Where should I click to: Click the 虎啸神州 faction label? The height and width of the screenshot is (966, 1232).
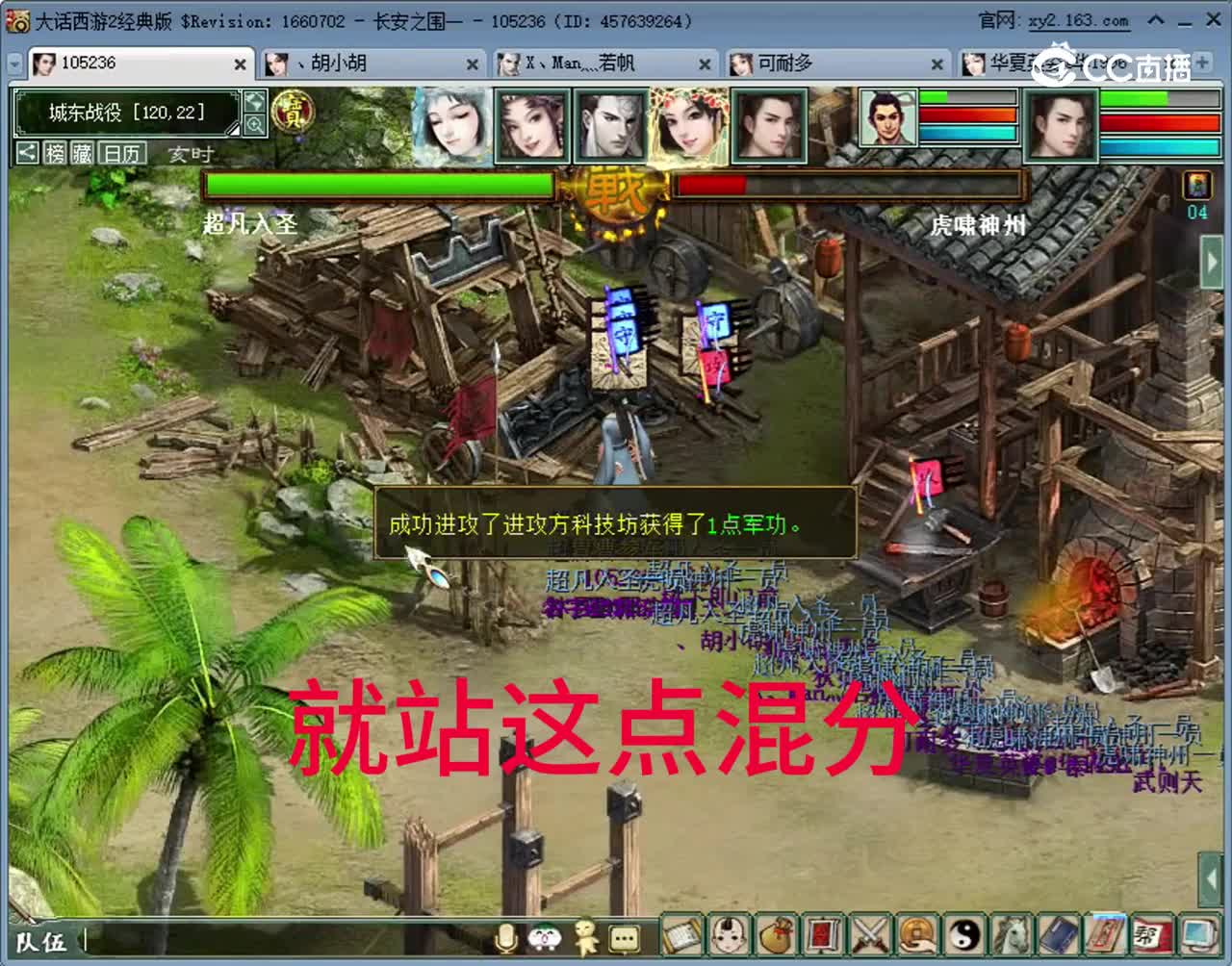click(978, 225)
